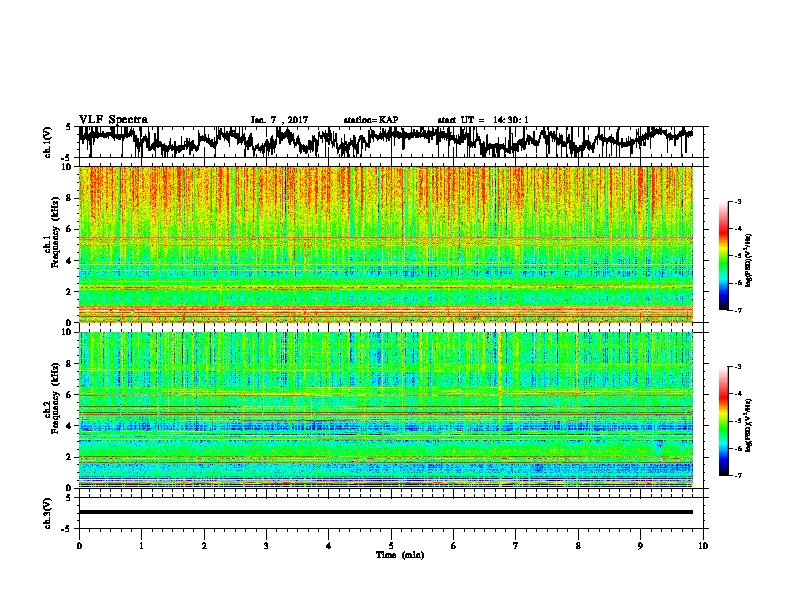
Task: Click inside the ch.1 spectrogram panel
Action: point(386,244)
